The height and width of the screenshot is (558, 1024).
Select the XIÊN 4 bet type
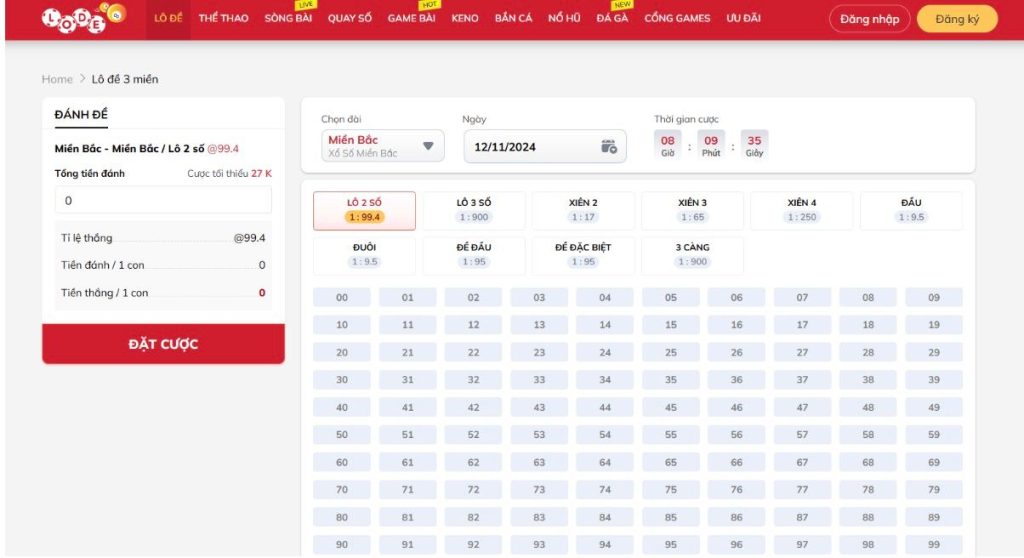click(x=802, y=210)
